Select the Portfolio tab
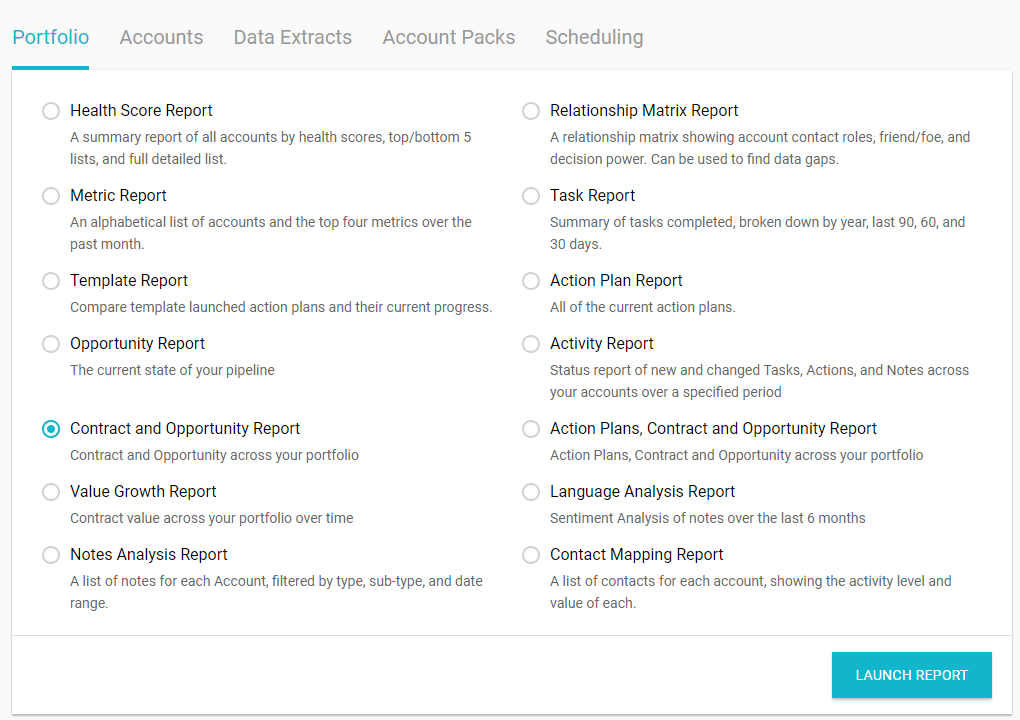The height and width of the screenshot is (720, 1020). 50,37
